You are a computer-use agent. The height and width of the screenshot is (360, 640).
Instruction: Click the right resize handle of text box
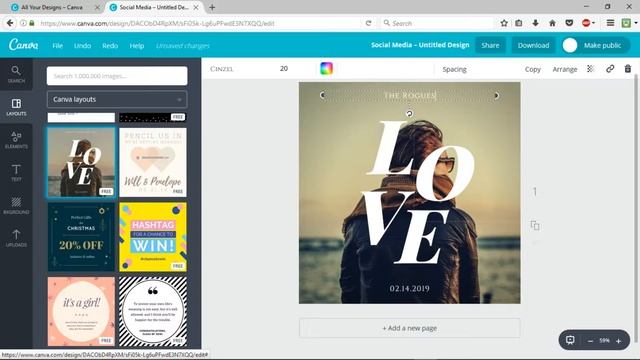[496, 95]
